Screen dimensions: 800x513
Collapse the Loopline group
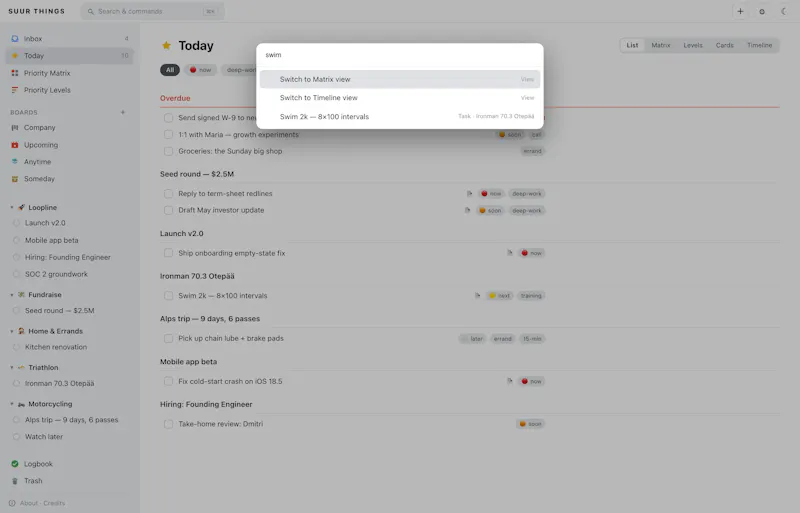tap(12, 208)
